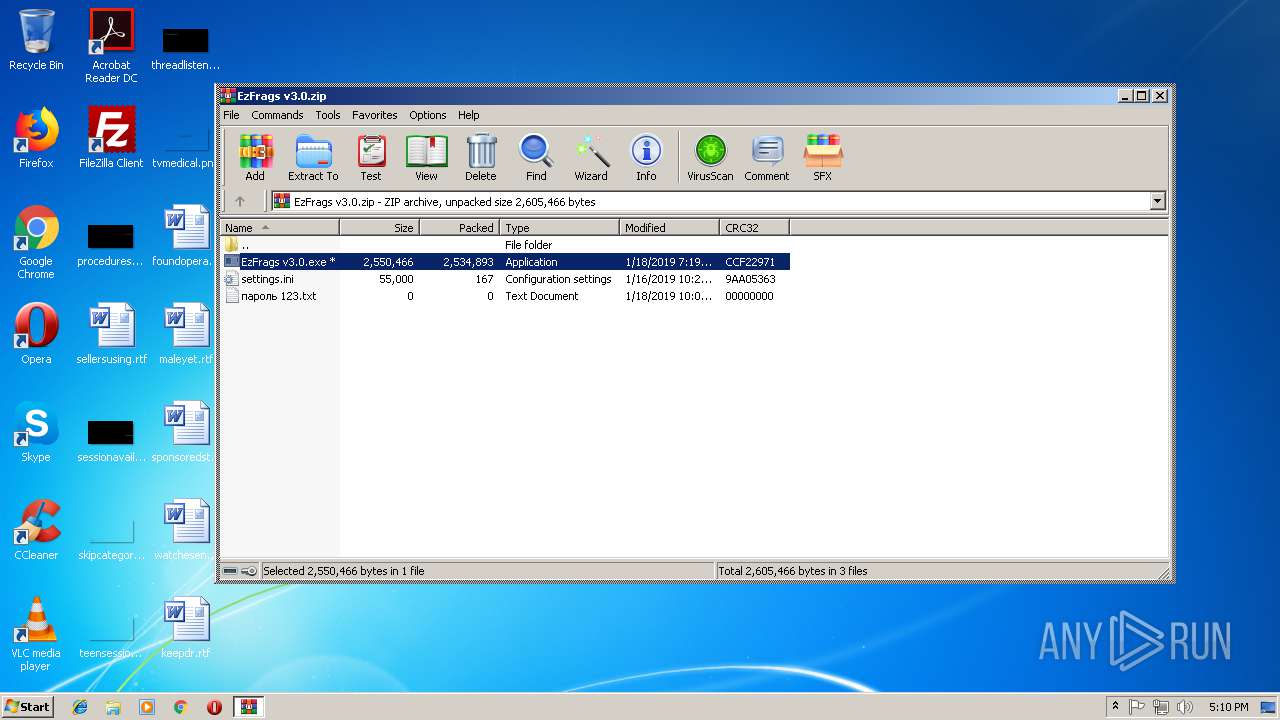1280x720 pixels.
Task: Click the Delete trash can icon
Action: tap(481, 158)
